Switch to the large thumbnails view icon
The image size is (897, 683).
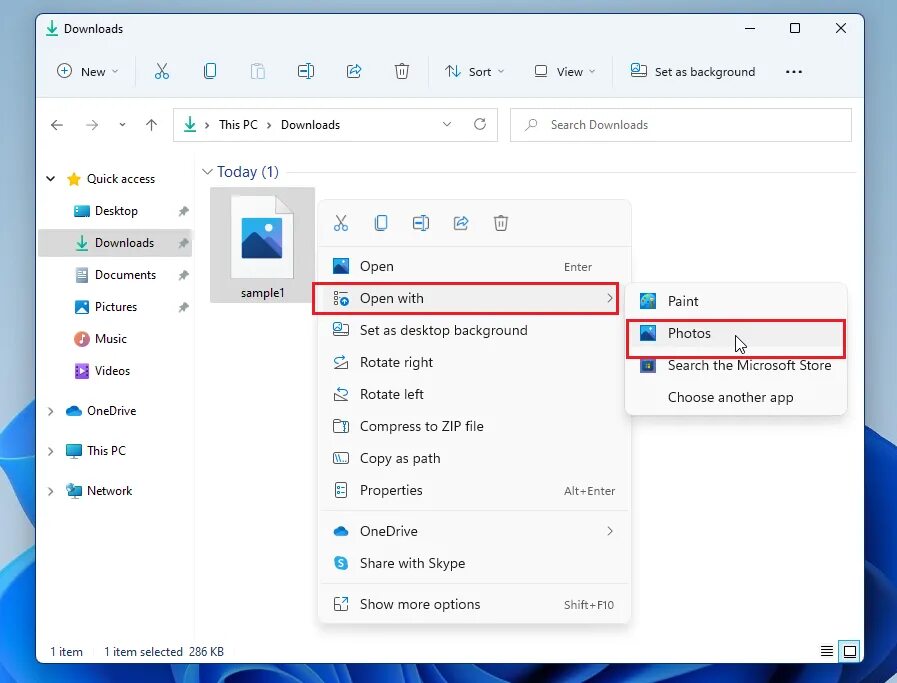pos(850,651)
